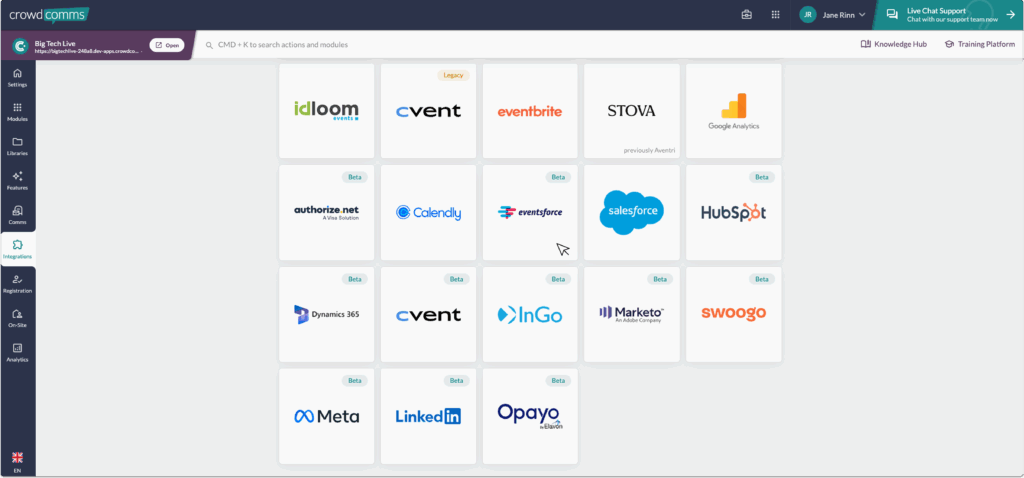The width and height of the screenshot is (1024, 478).
Task: Open the Libraries folder icon
Action: (17, 146)
